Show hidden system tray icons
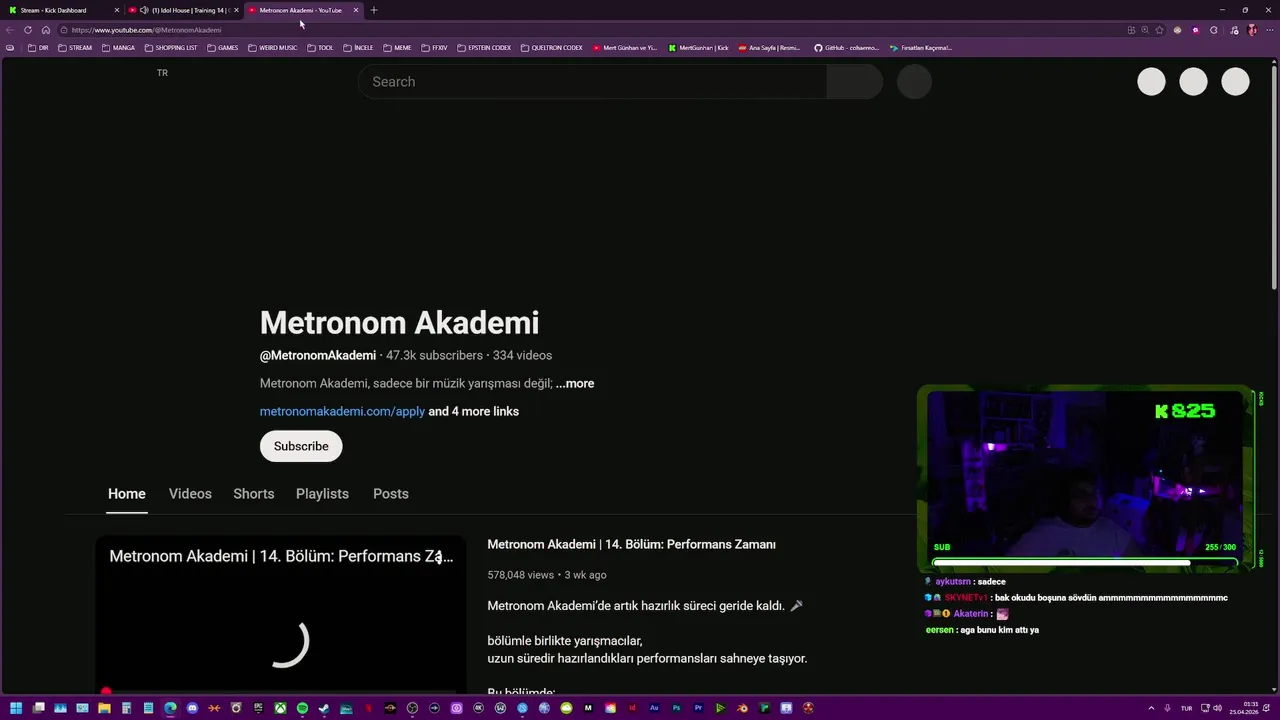1280x720 pixels. pyautogui.click(x=1151, y=708)
